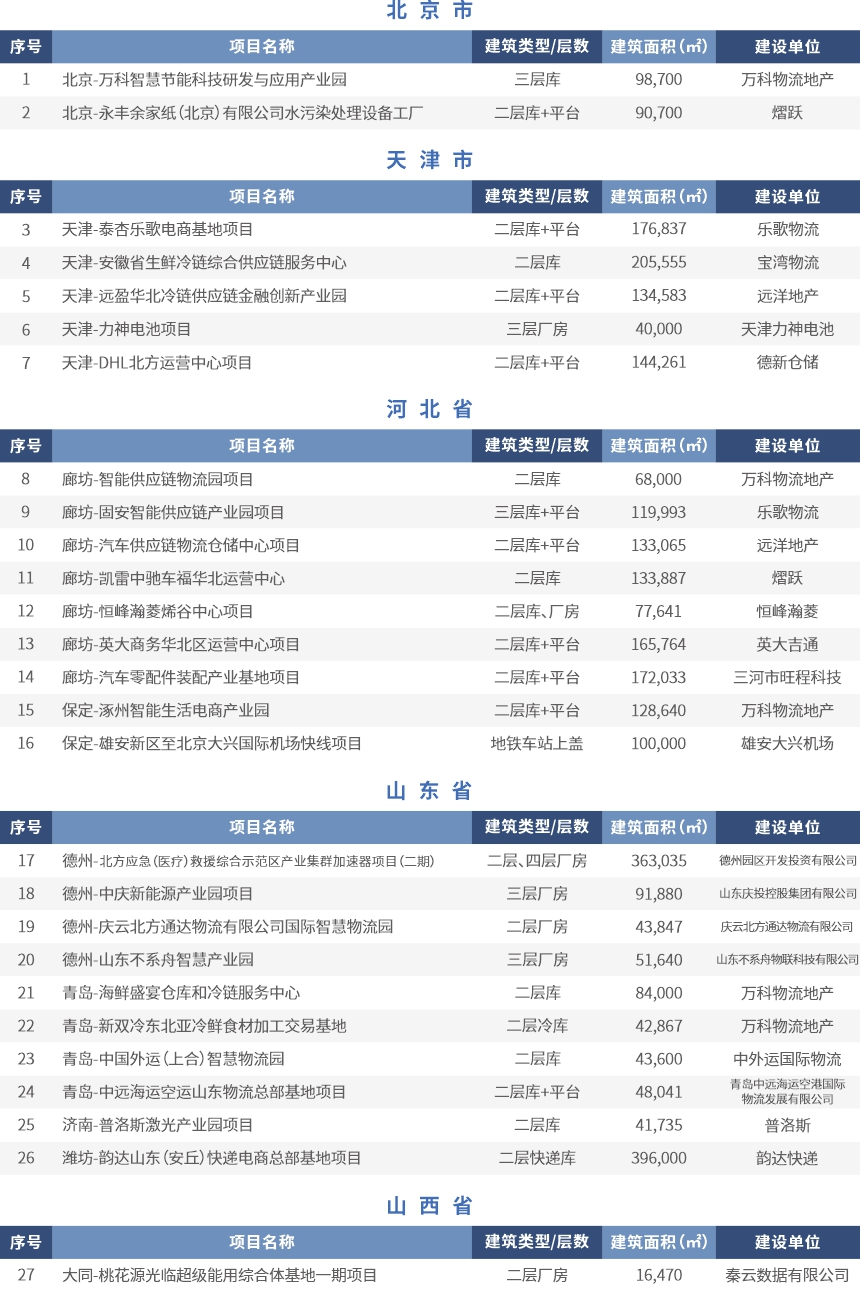Screen dimensions: 860x1292
Task: Click construction unit 宝湾物流
Action: (788, 263)
